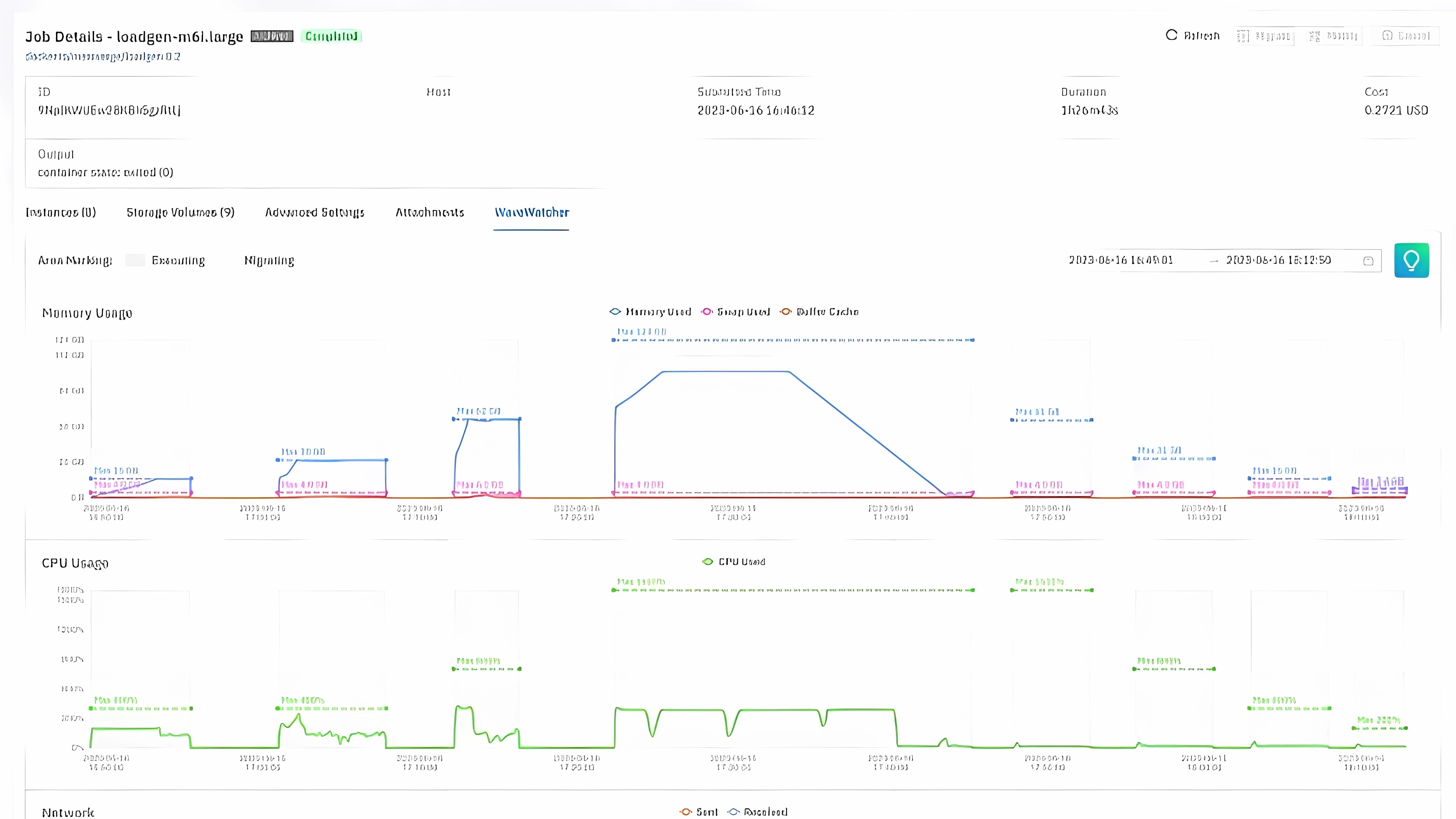Click the button icon left of Cancel
Screen dimensions: 1456x819
click(x=1315, y=36)
